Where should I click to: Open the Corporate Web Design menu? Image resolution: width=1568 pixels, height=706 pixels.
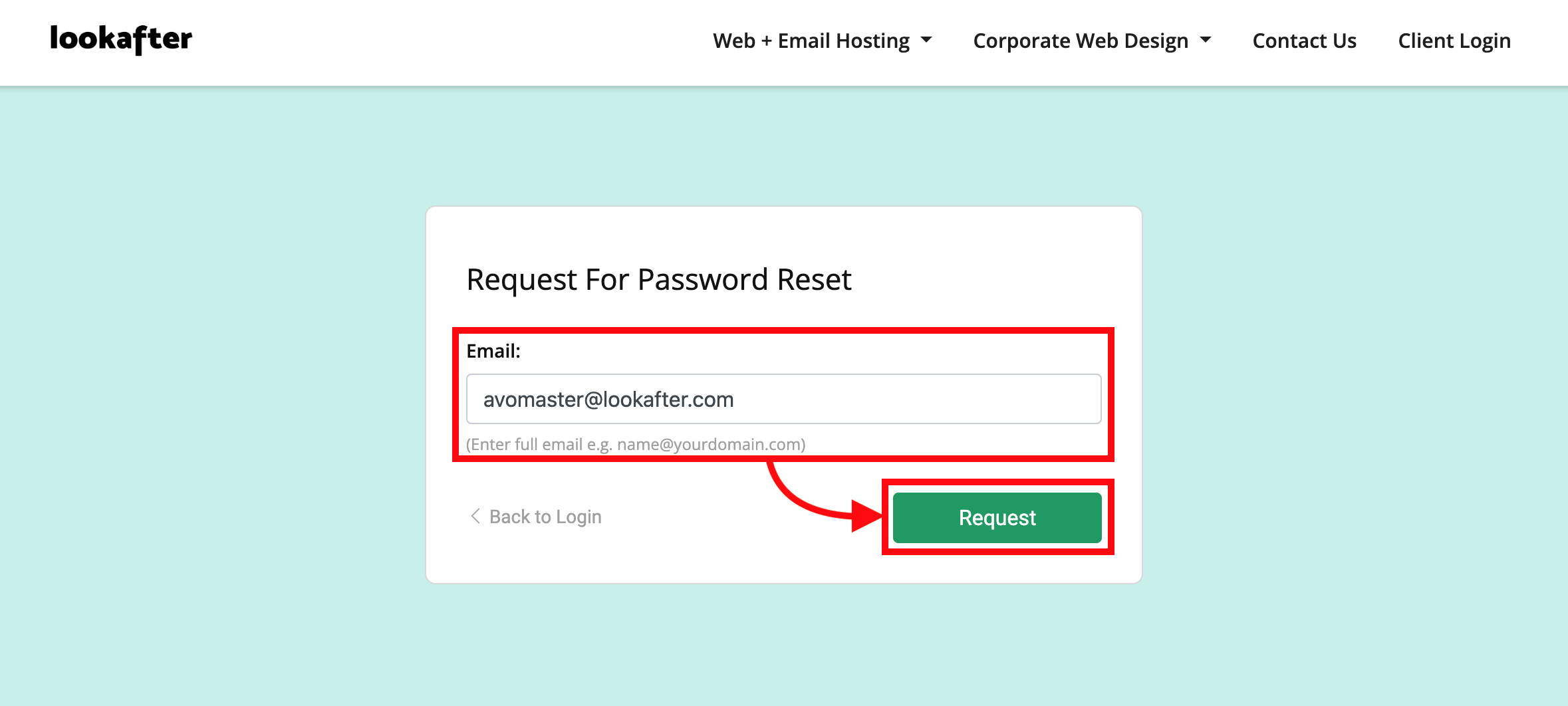click(1080, 41)
